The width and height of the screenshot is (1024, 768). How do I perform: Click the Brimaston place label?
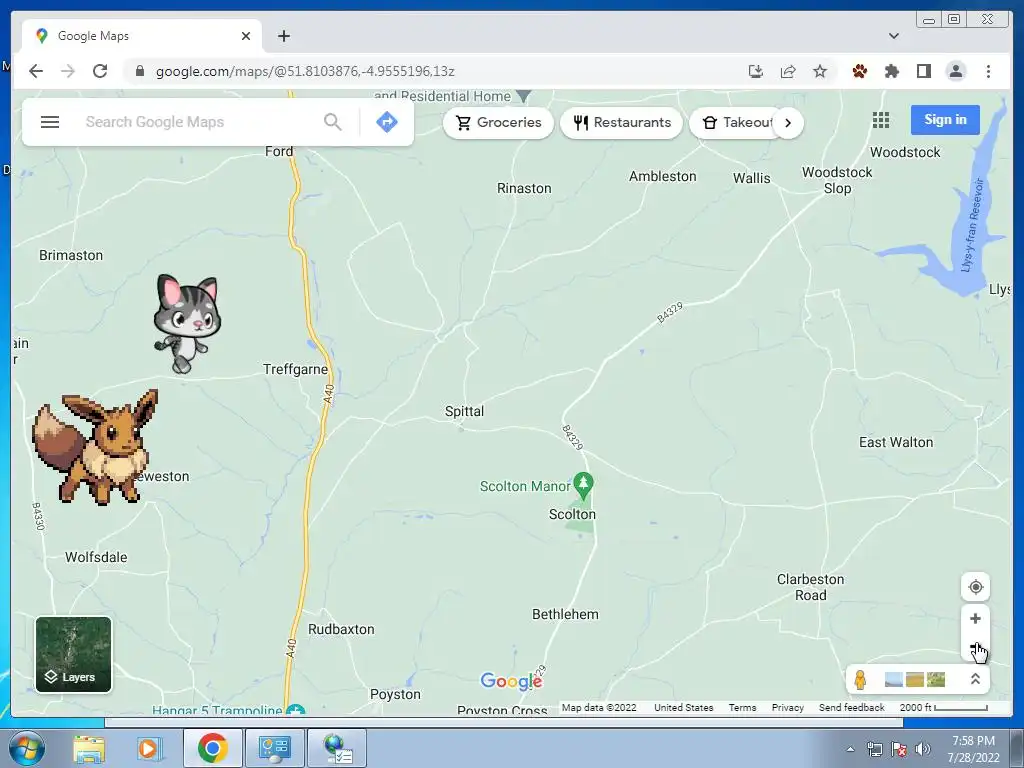(71, 255)
